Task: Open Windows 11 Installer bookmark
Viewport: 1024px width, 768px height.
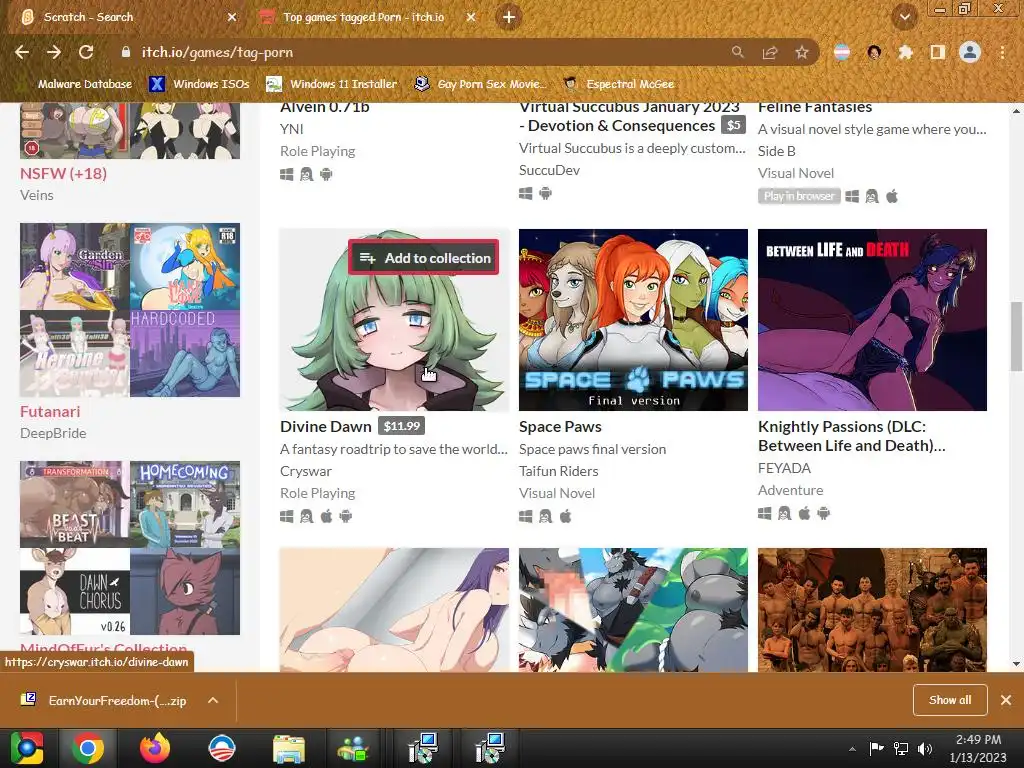Action: [332, 84]
